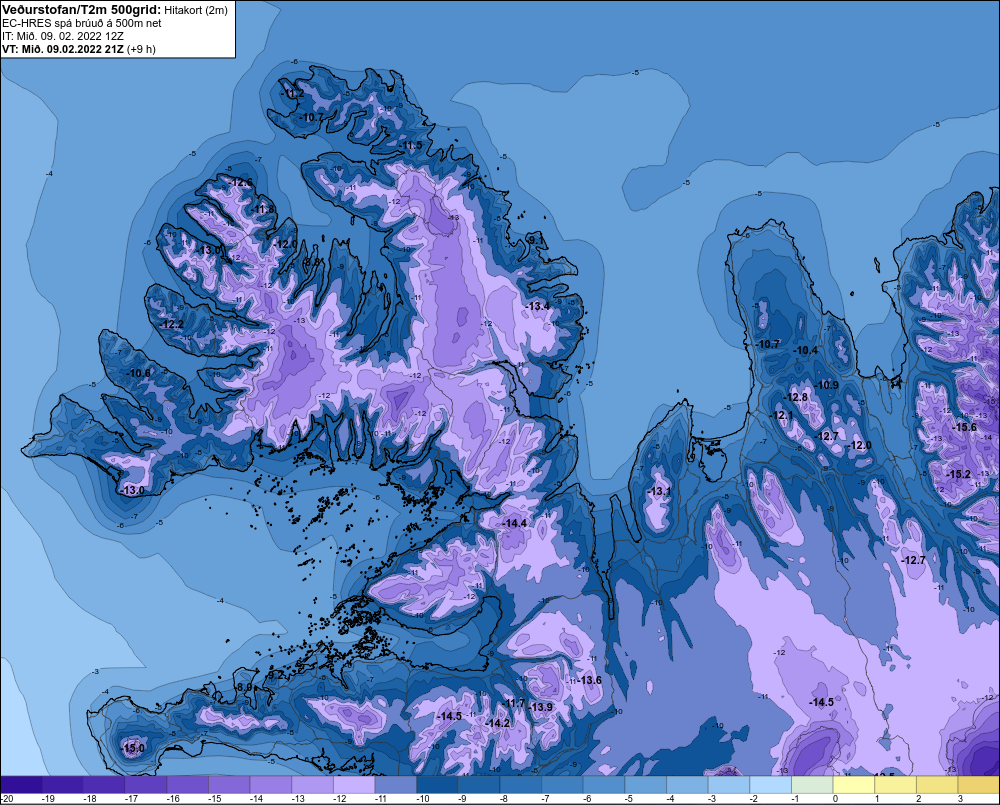
Task: Select the -11.8 temperature label
Action: pos(263,209)
